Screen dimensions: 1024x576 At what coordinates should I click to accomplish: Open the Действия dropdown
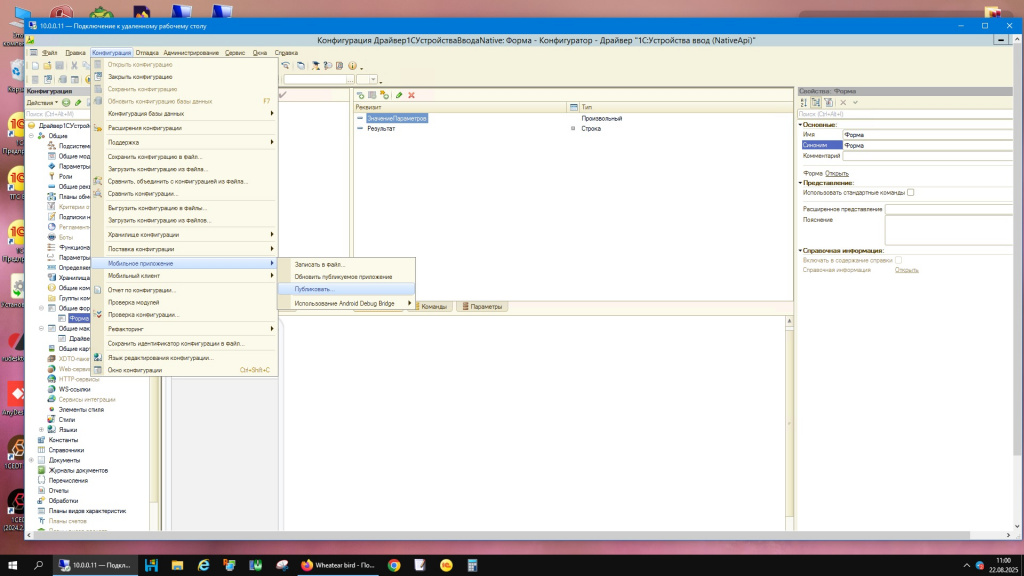pos(42,103)
